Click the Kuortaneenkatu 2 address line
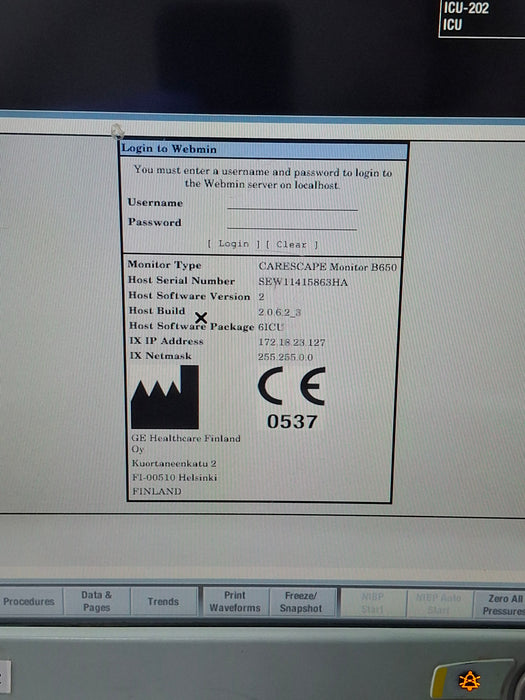The height and width of the screenshot is (700, 525). click(174, 463)
